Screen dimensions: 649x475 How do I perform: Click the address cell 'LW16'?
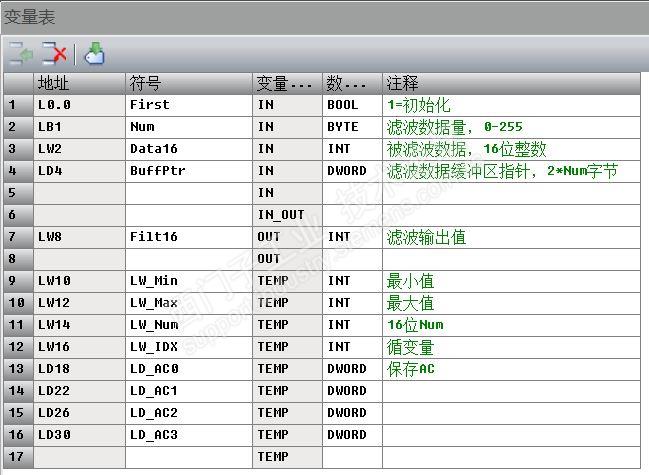pyautogui.click(x=79, y=347)
